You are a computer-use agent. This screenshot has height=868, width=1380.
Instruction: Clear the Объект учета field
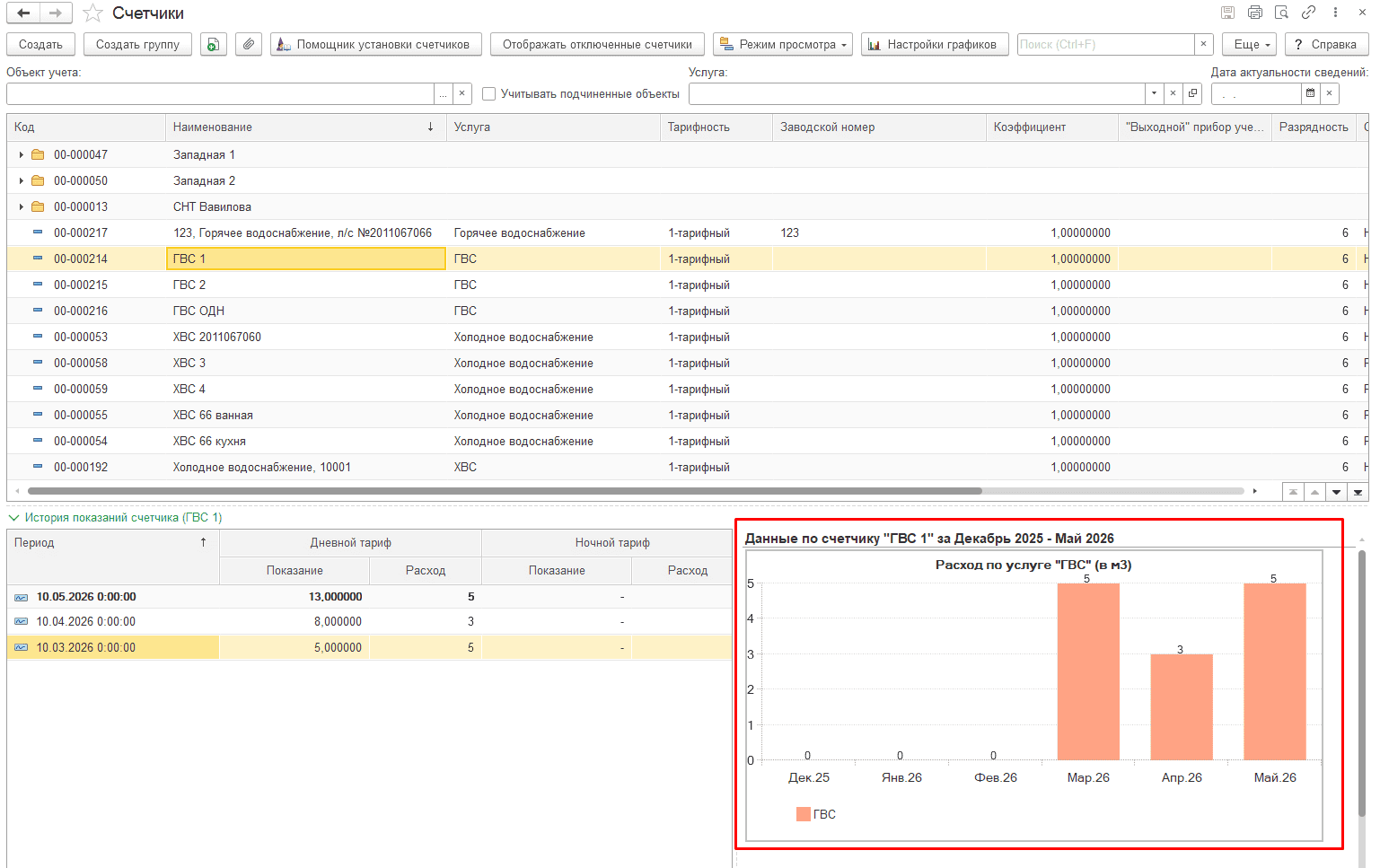(x=462, y=93)
